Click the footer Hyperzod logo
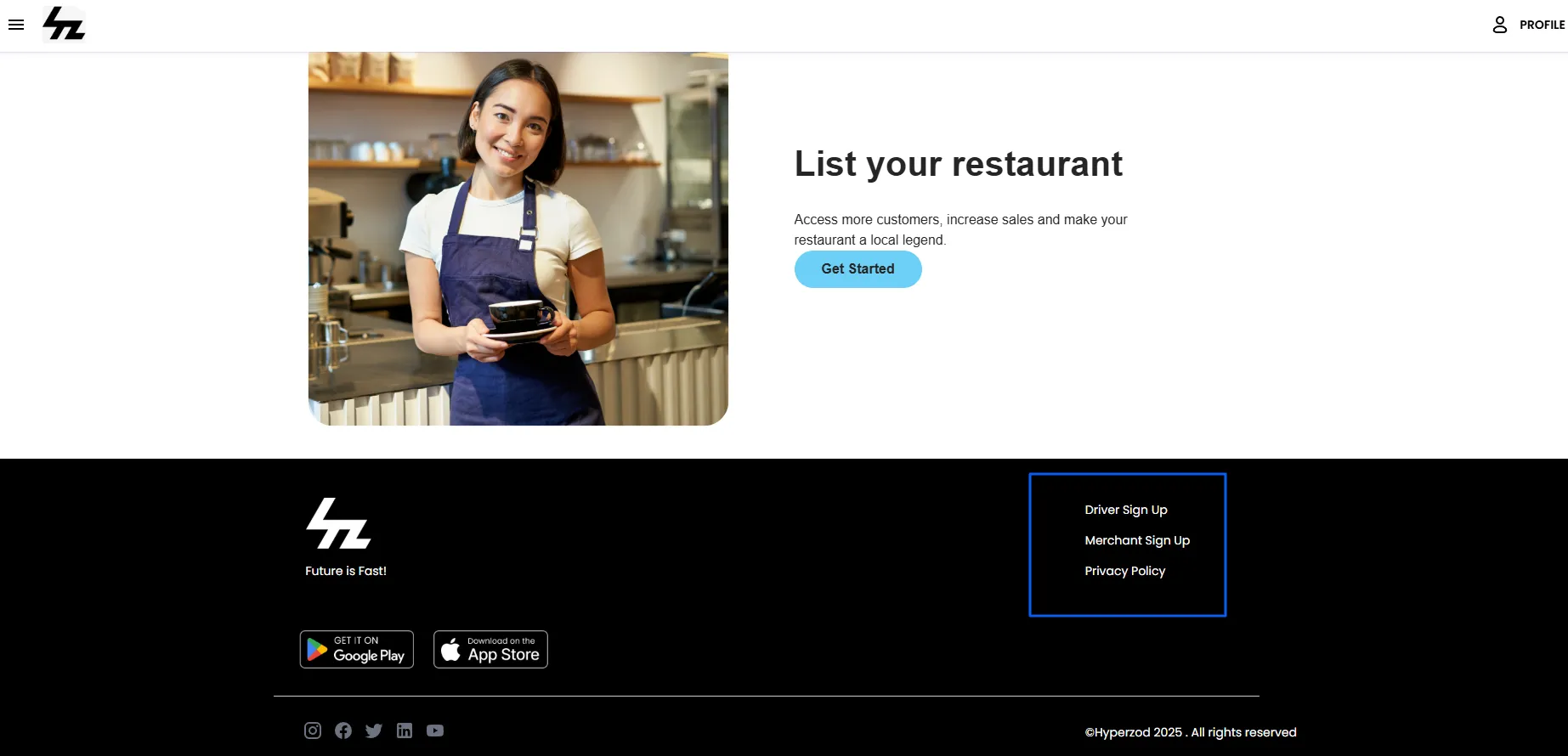The height and width of the screenshot is (756, 1568). [x=338, y=523]
